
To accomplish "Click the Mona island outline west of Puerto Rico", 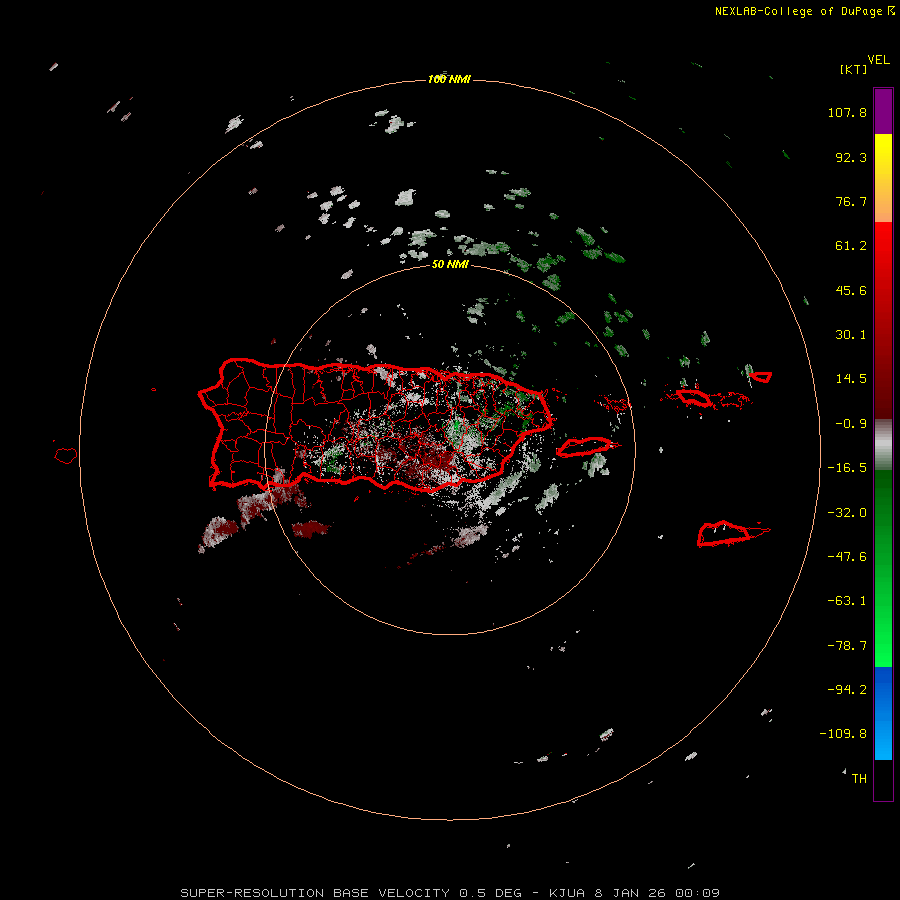I will tap(66, 456).
